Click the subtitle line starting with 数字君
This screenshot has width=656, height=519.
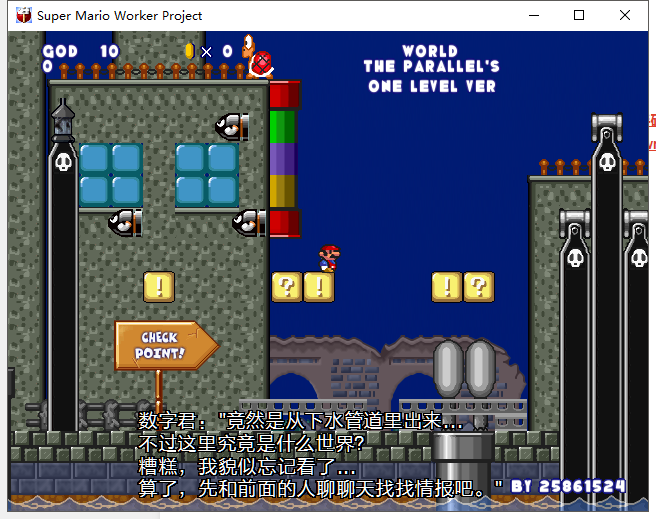click(300, 420)
